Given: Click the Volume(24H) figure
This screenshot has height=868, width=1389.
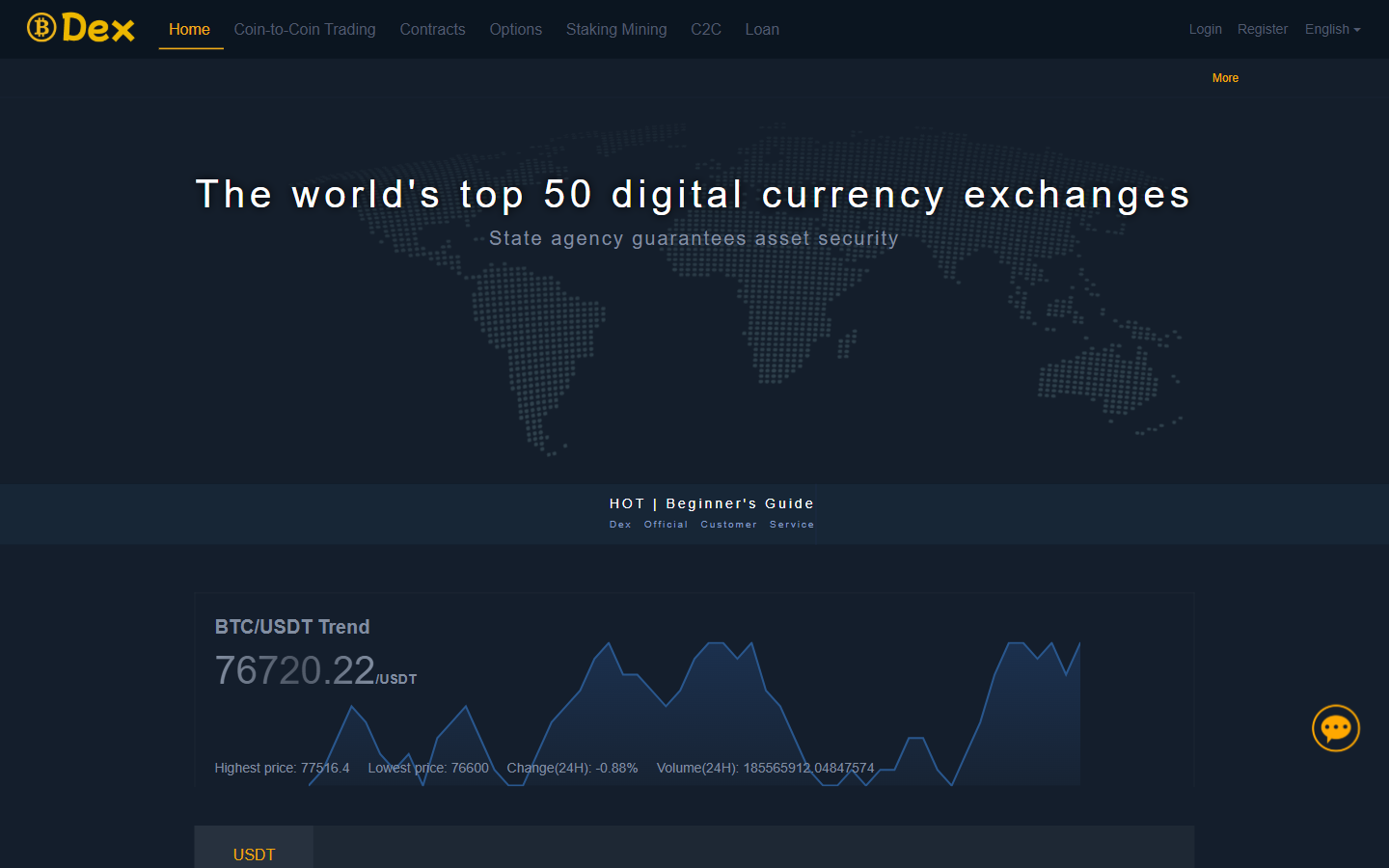Looking at the screenshot, I should coord(765,768).
